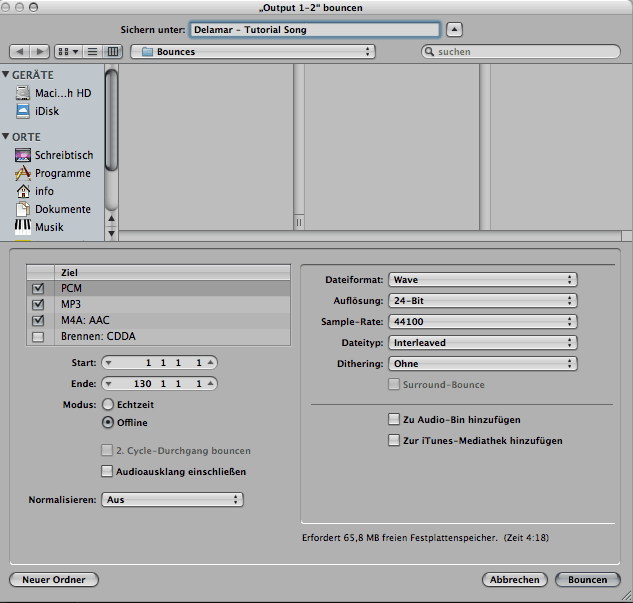Click the Ende bar value 130
The image size is (633, 603).
point(143,383)
